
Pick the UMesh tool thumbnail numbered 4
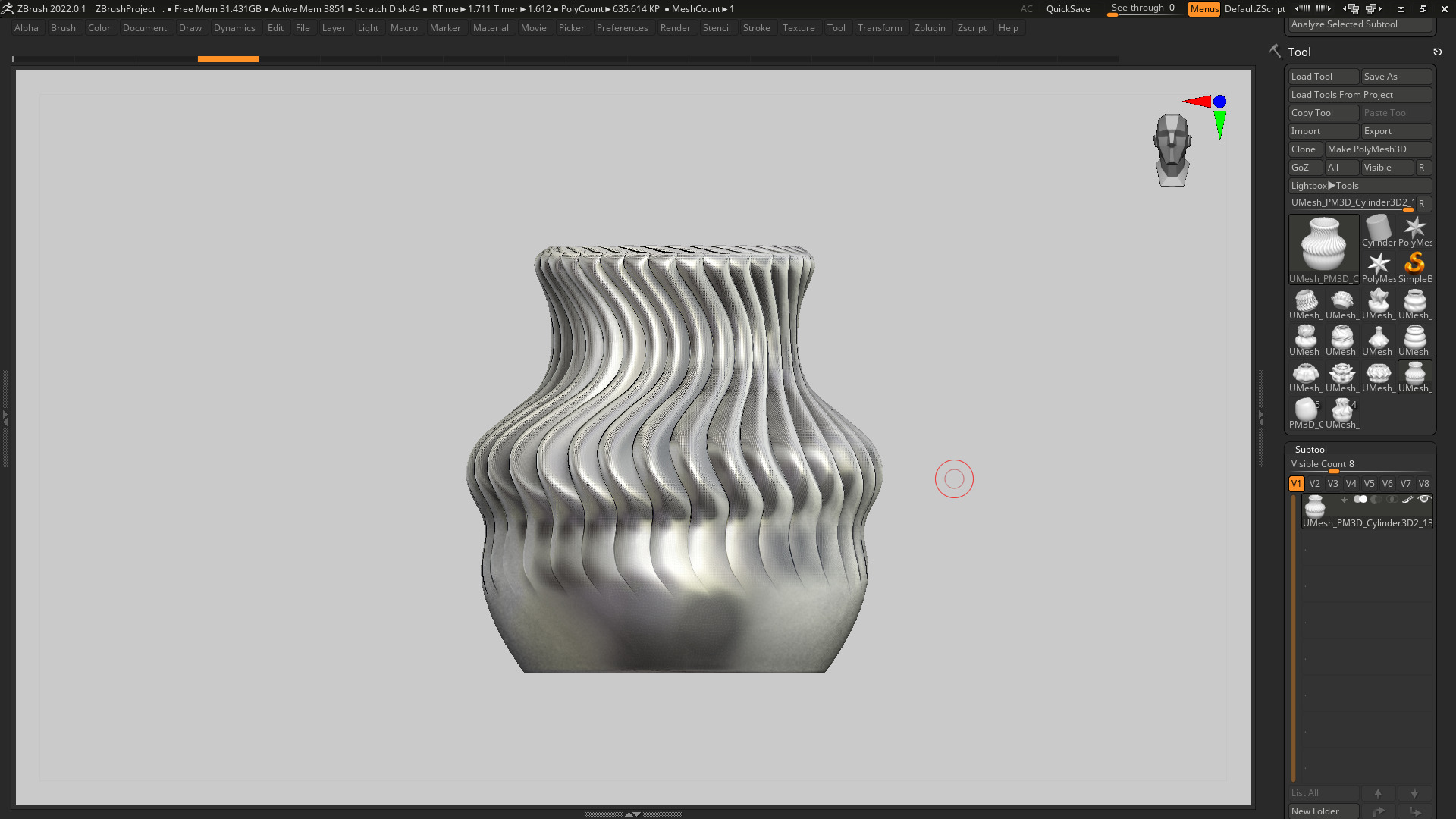1342,413
